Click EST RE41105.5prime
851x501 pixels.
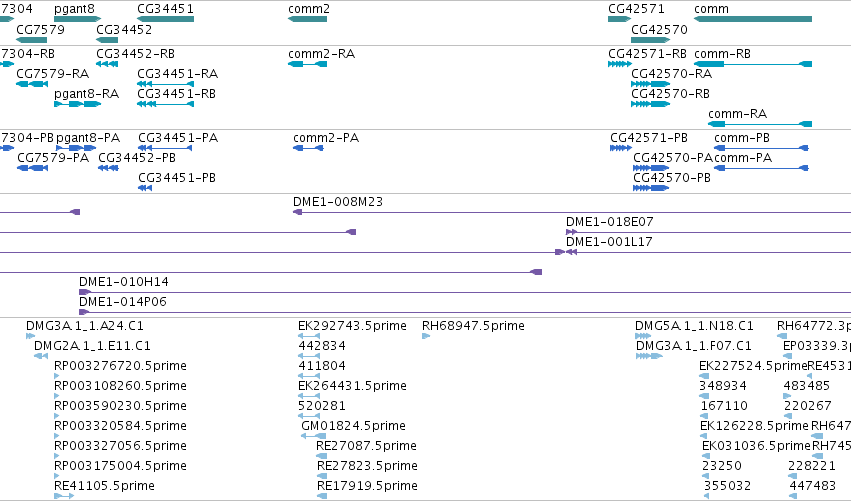click(x=64, y=496)
